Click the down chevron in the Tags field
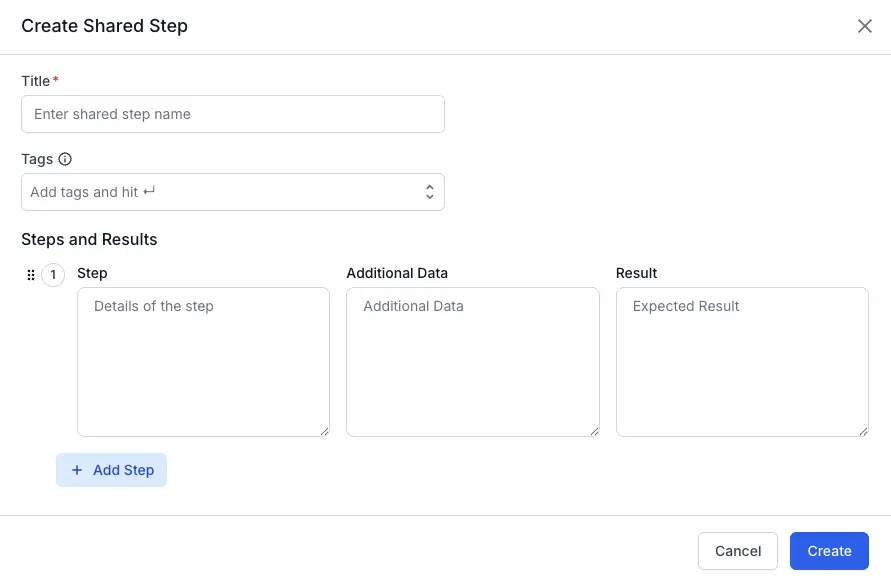 coord(429,196)
